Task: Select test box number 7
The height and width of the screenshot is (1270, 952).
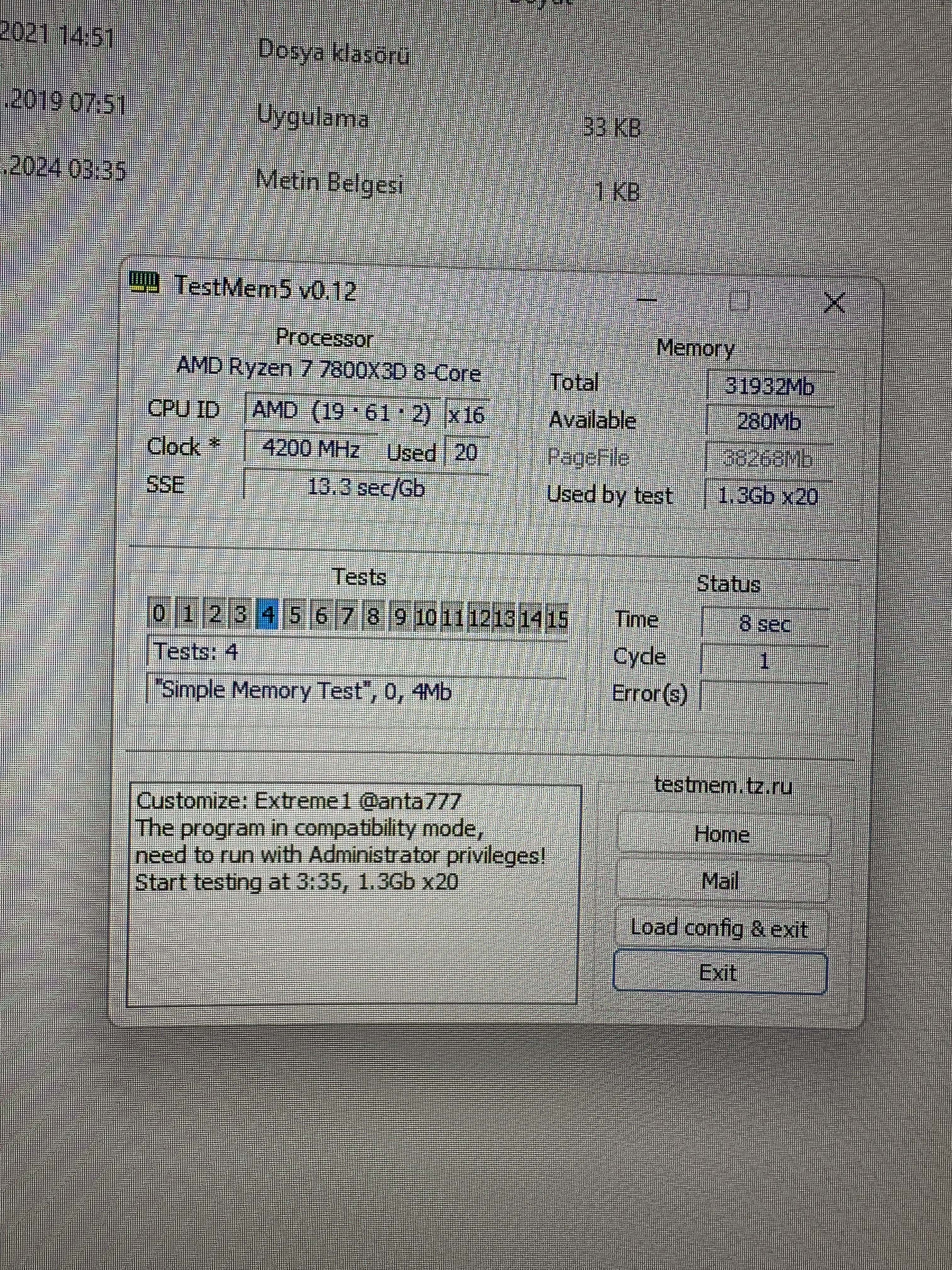Action: pyautogui.click(x=347, y=616)
